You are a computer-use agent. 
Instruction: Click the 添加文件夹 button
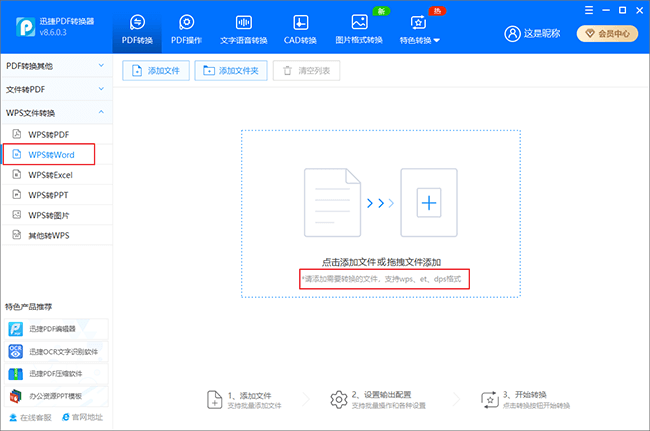231,70
